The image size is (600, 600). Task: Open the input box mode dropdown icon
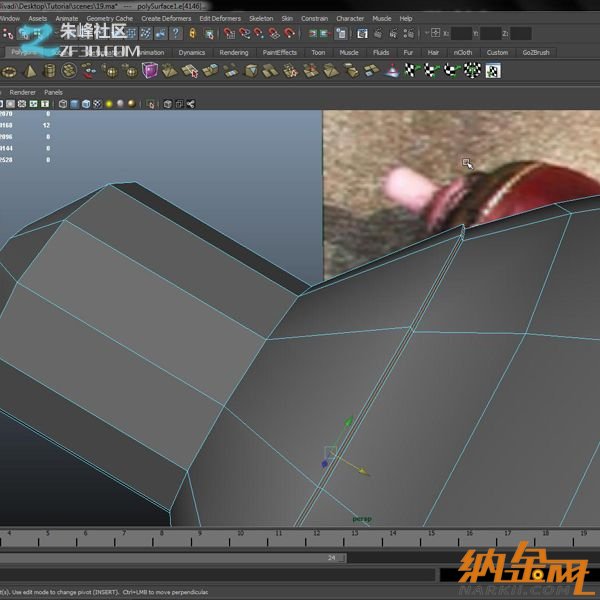[x=433, y=33]
